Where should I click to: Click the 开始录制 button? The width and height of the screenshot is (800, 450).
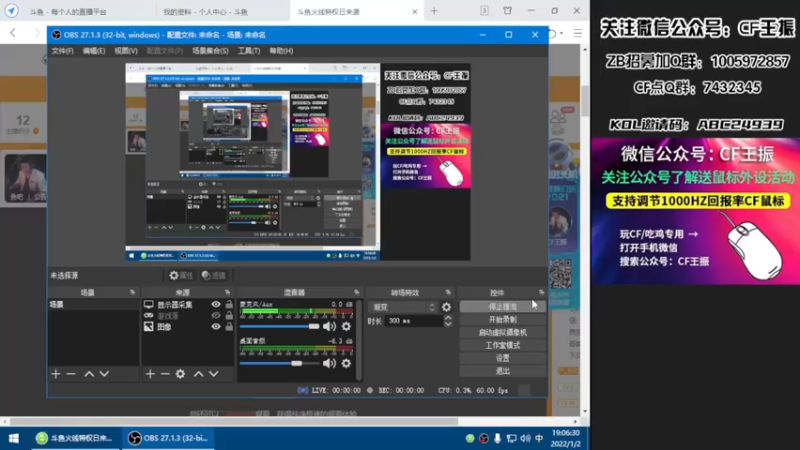click(503, 319)
